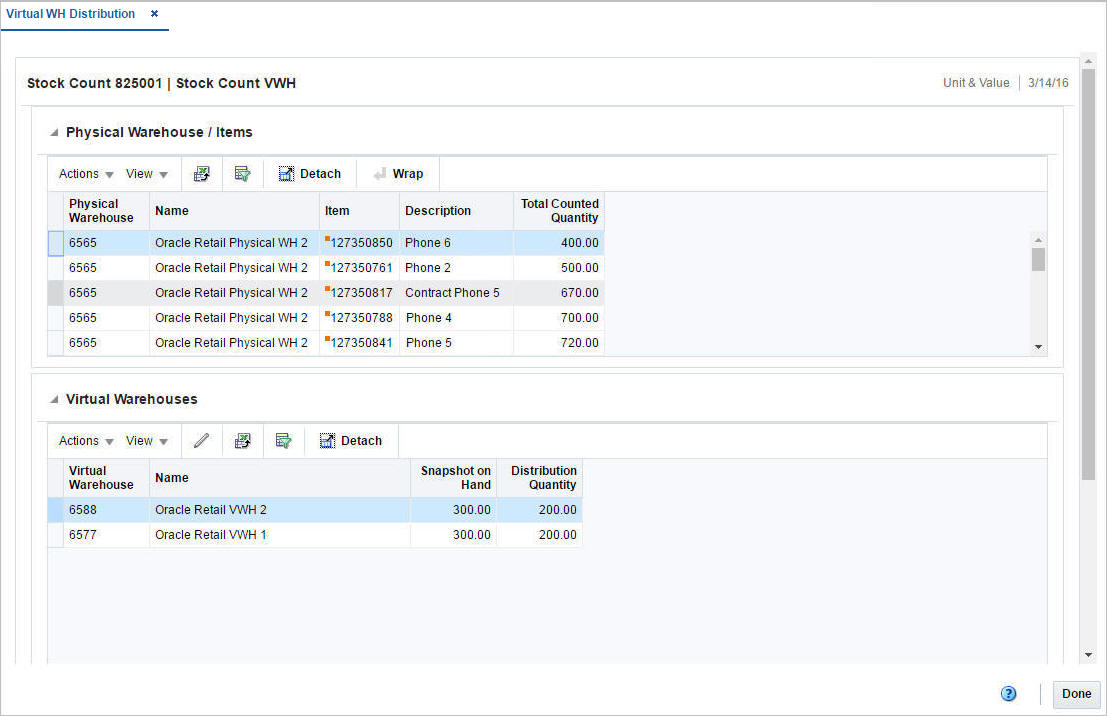Export Virtual Warehouses table to Excel
This screenshot has height=716, width=1107.
pos(243,440)
